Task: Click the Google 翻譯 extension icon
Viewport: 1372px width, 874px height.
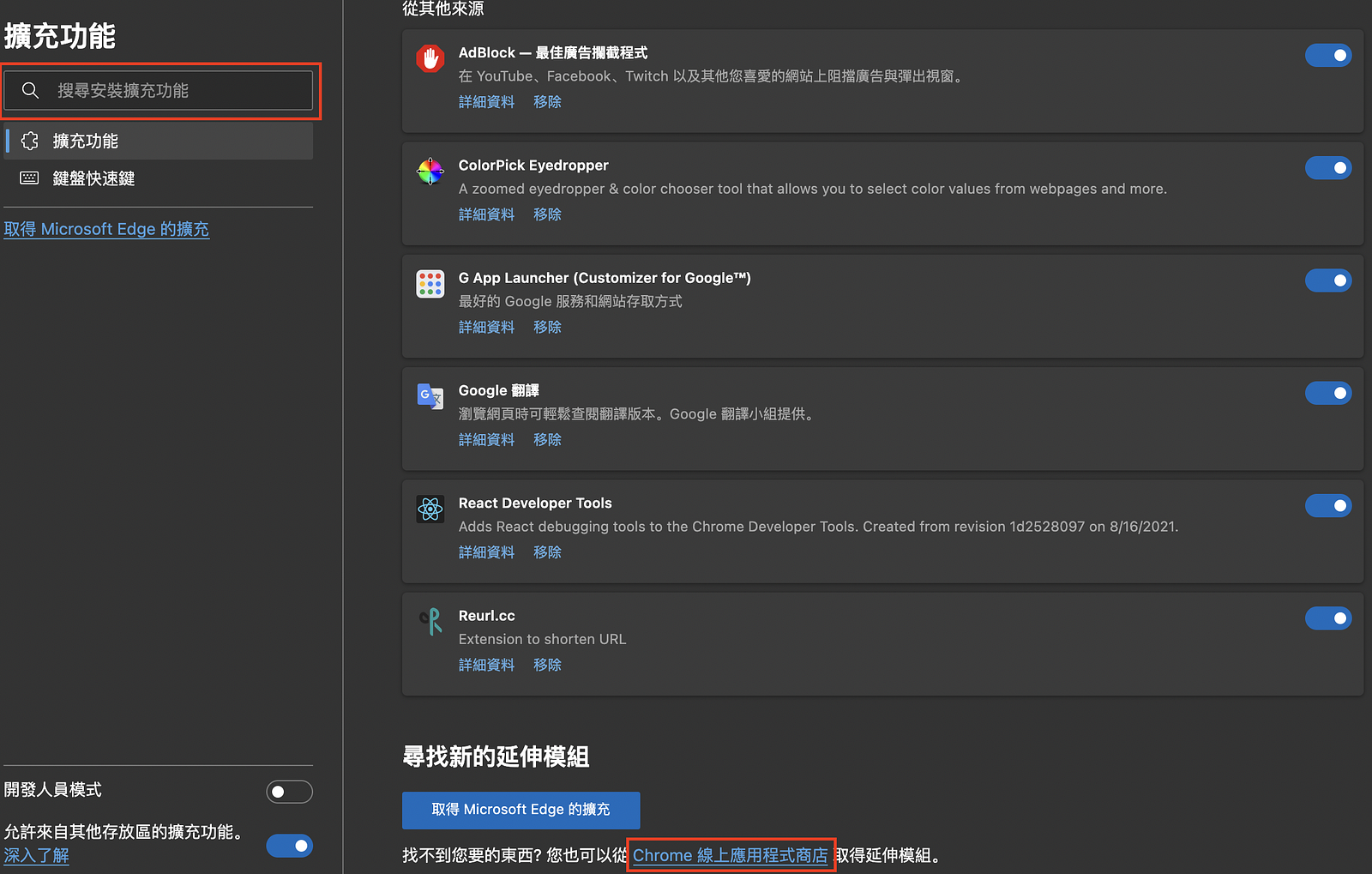Action: click(430, 396)
